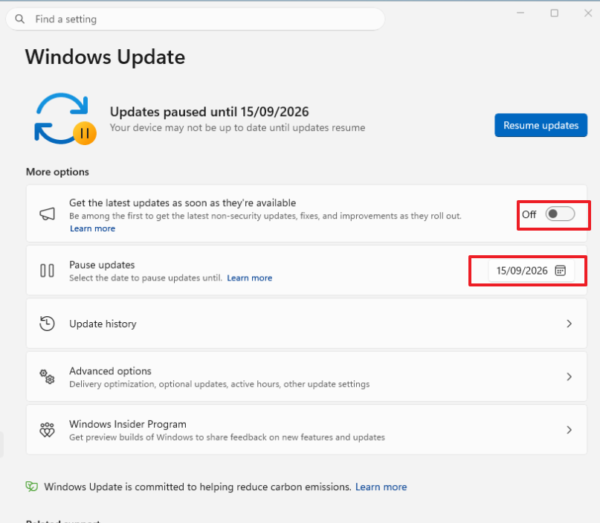Click the Update history clock icon
The height and width of the screenshot is (523, 600).
[x=47, y=324]
